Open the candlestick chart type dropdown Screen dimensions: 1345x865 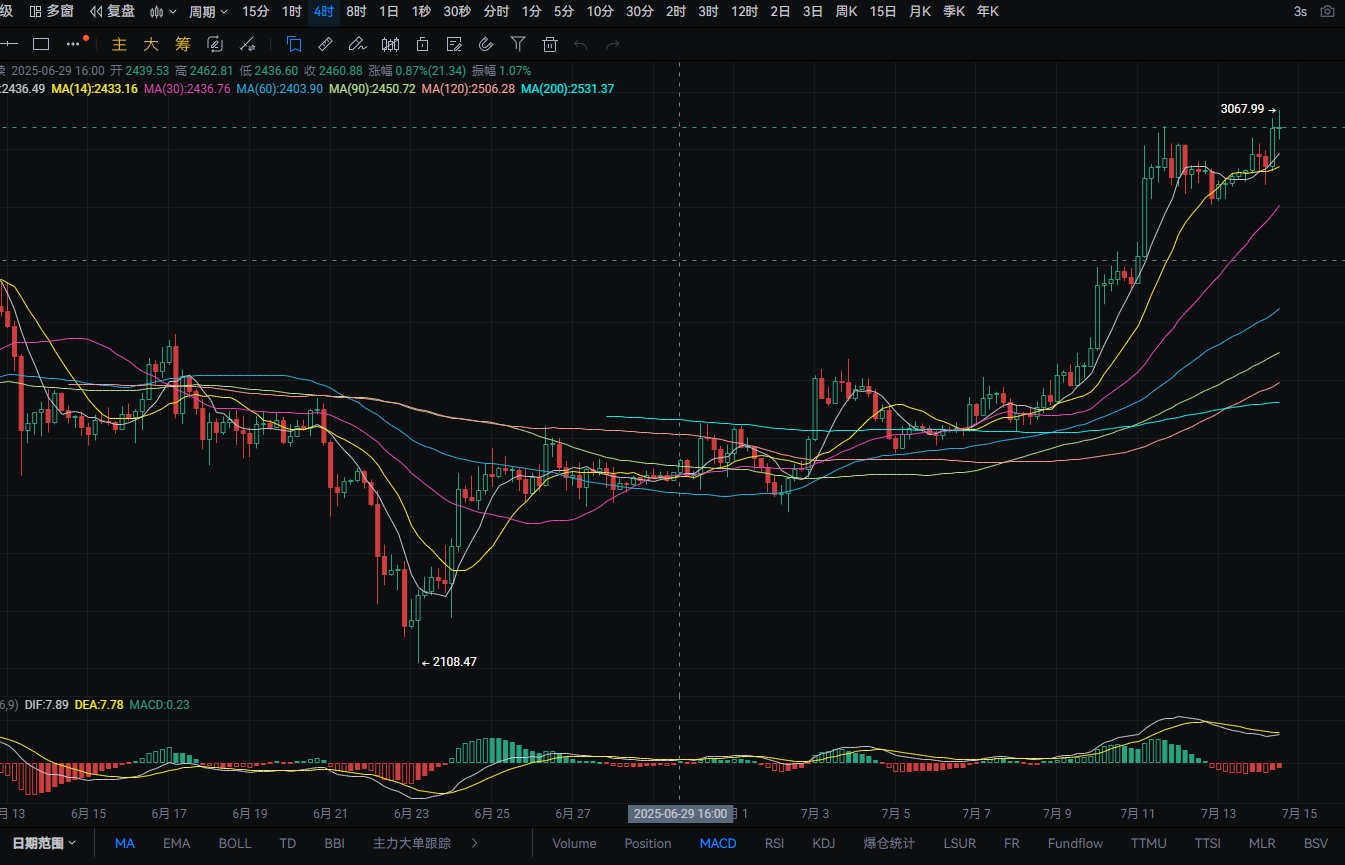pos(163,11)
